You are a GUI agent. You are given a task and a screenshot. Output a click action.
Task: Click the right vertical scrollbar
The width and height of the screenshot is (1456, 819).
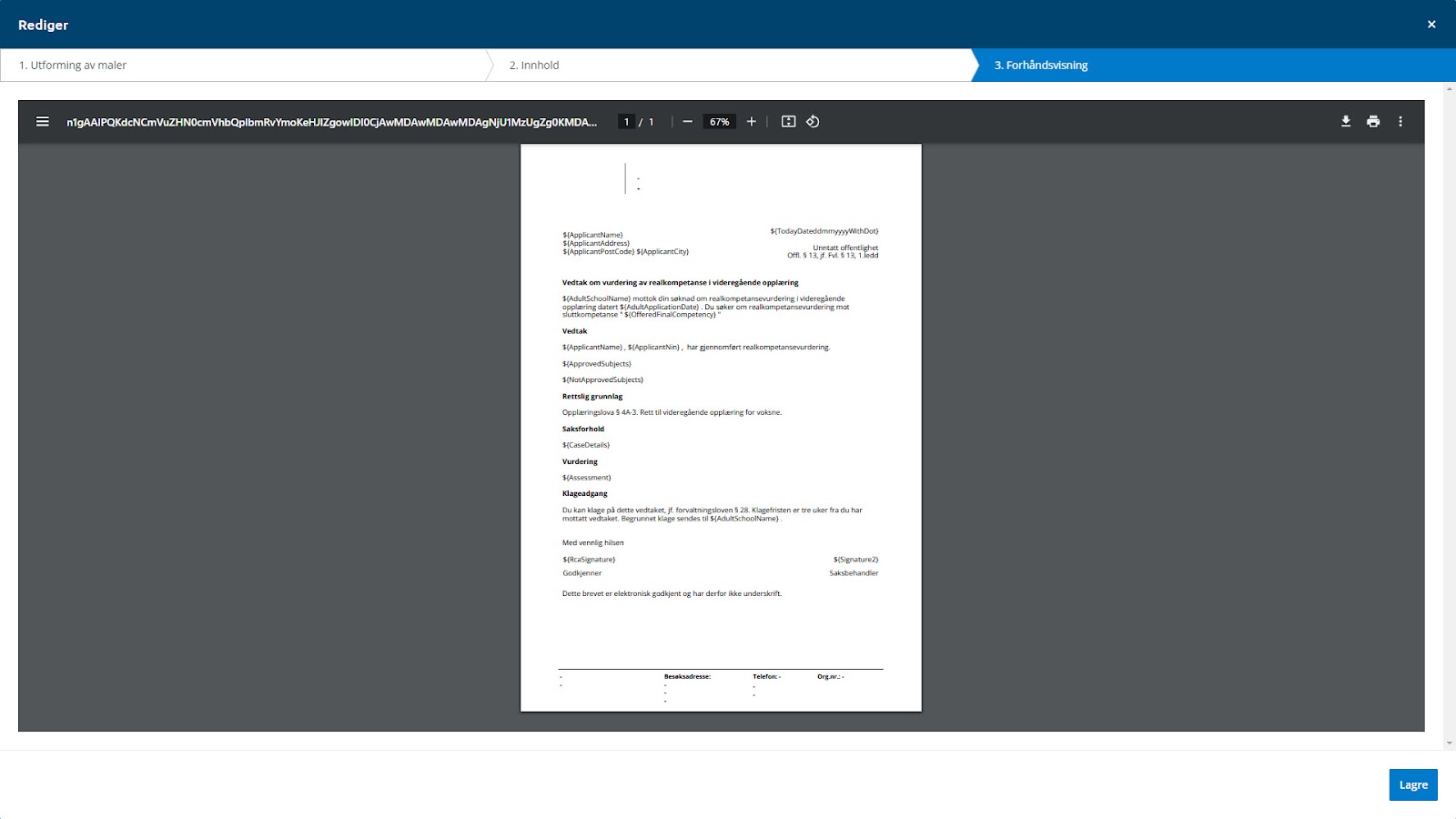[1450, 416]
